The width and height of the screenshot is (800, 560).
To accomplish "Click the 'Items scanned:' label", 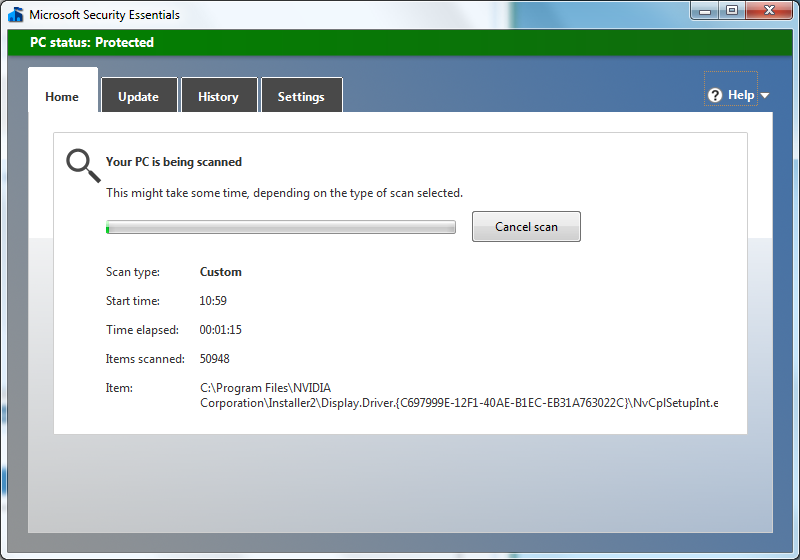I will (145, 359).
